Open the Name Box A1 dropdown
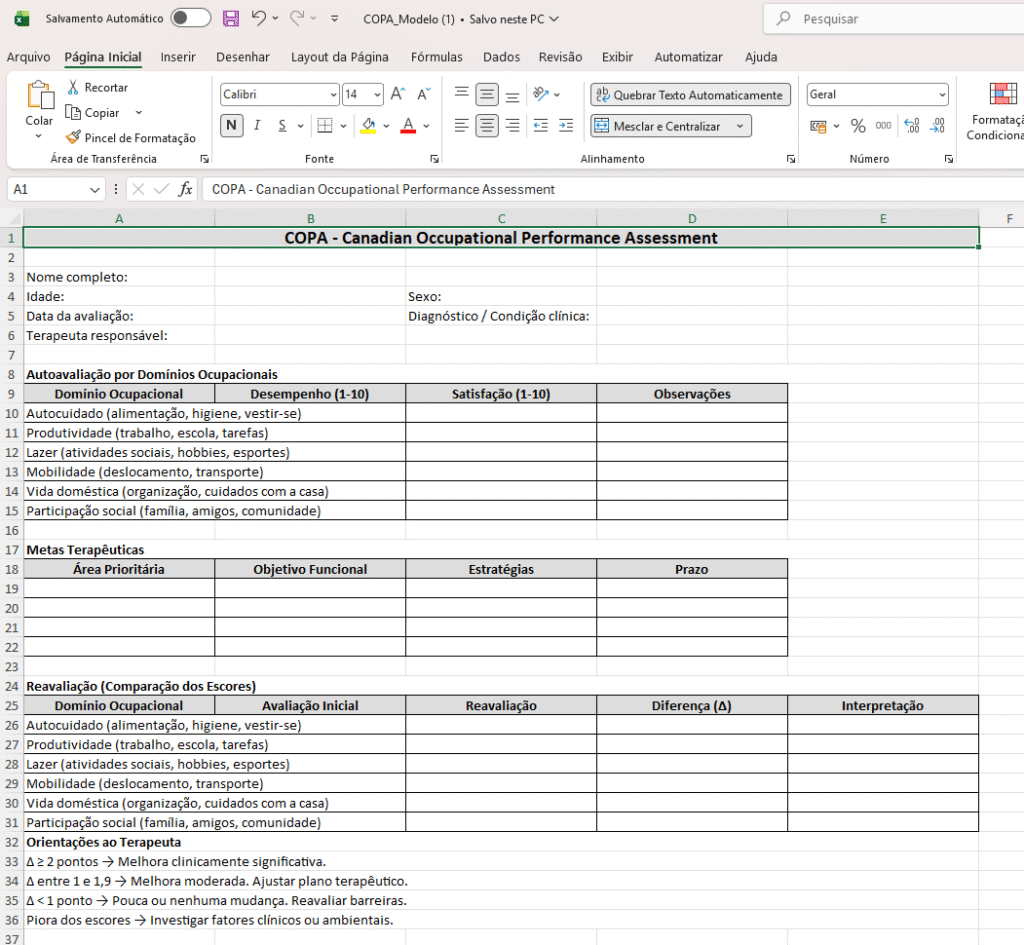This screenshot has height=945, width=1024. (x=95, y=190)
